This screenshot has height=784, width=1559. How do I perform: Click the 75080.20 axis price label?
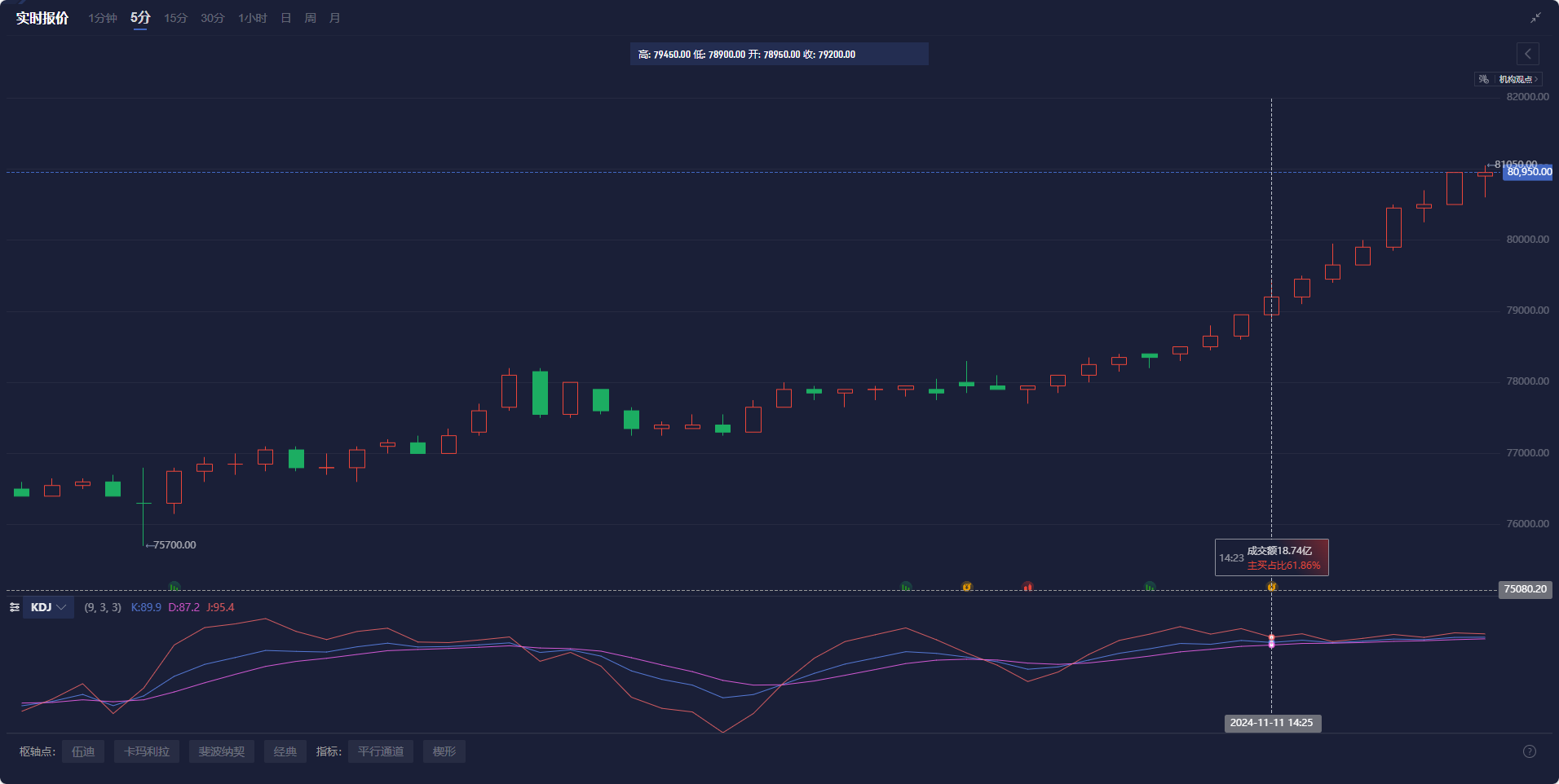1525,589
